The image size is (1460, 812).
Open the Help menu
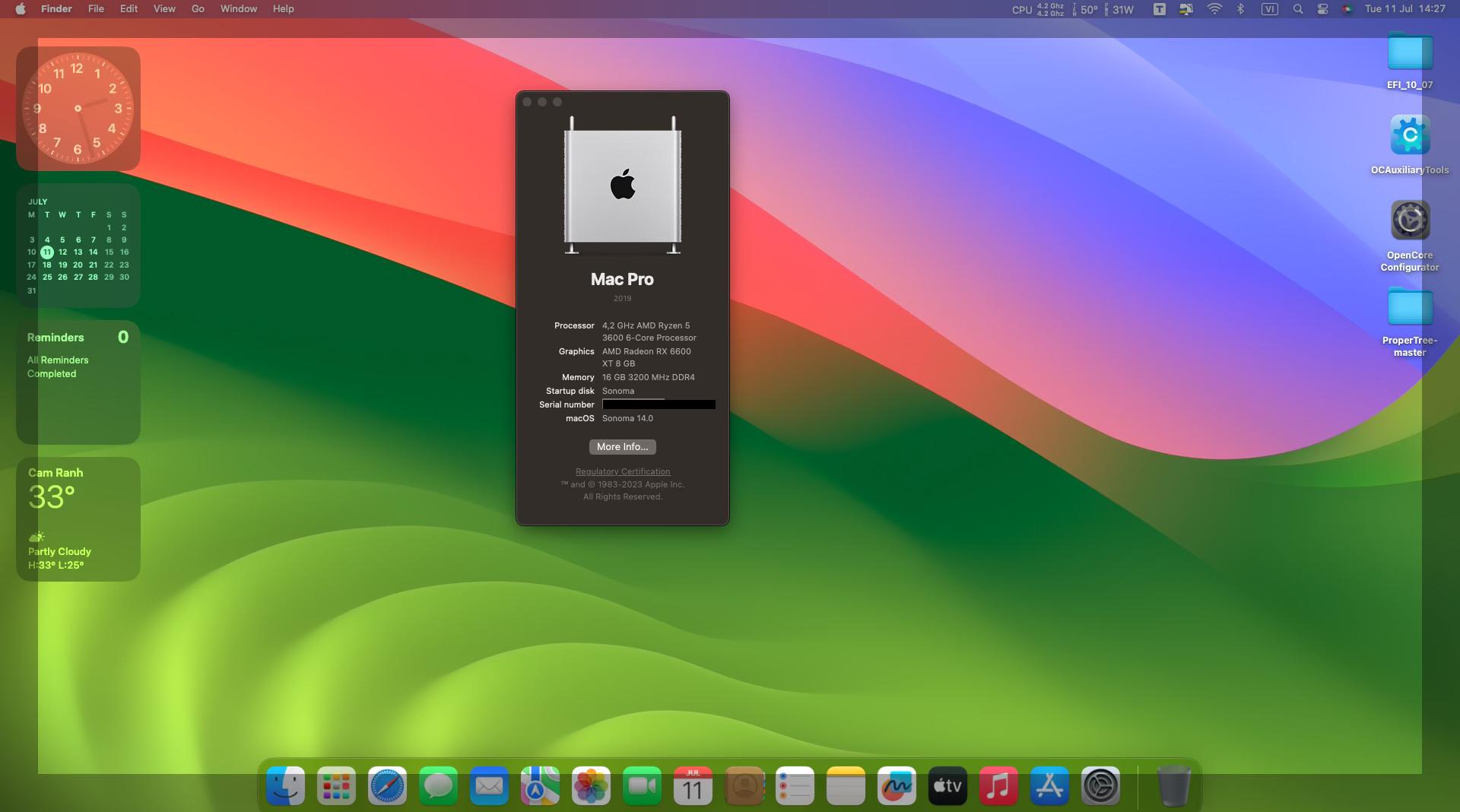click(x=283, y=9)
